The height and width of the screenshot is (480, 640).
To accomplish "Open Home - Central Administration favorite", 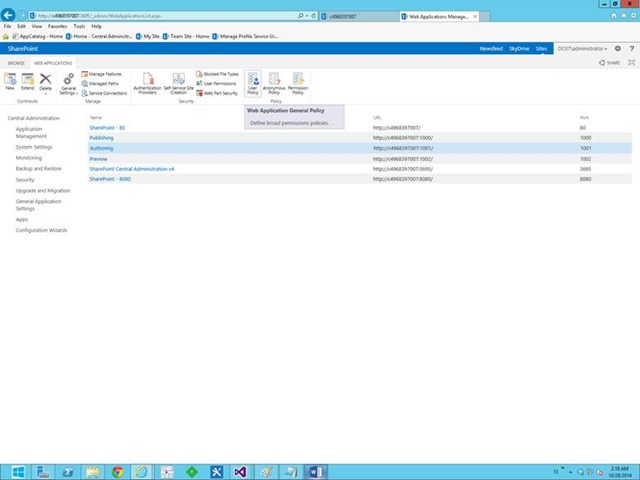I will (99, 36).
